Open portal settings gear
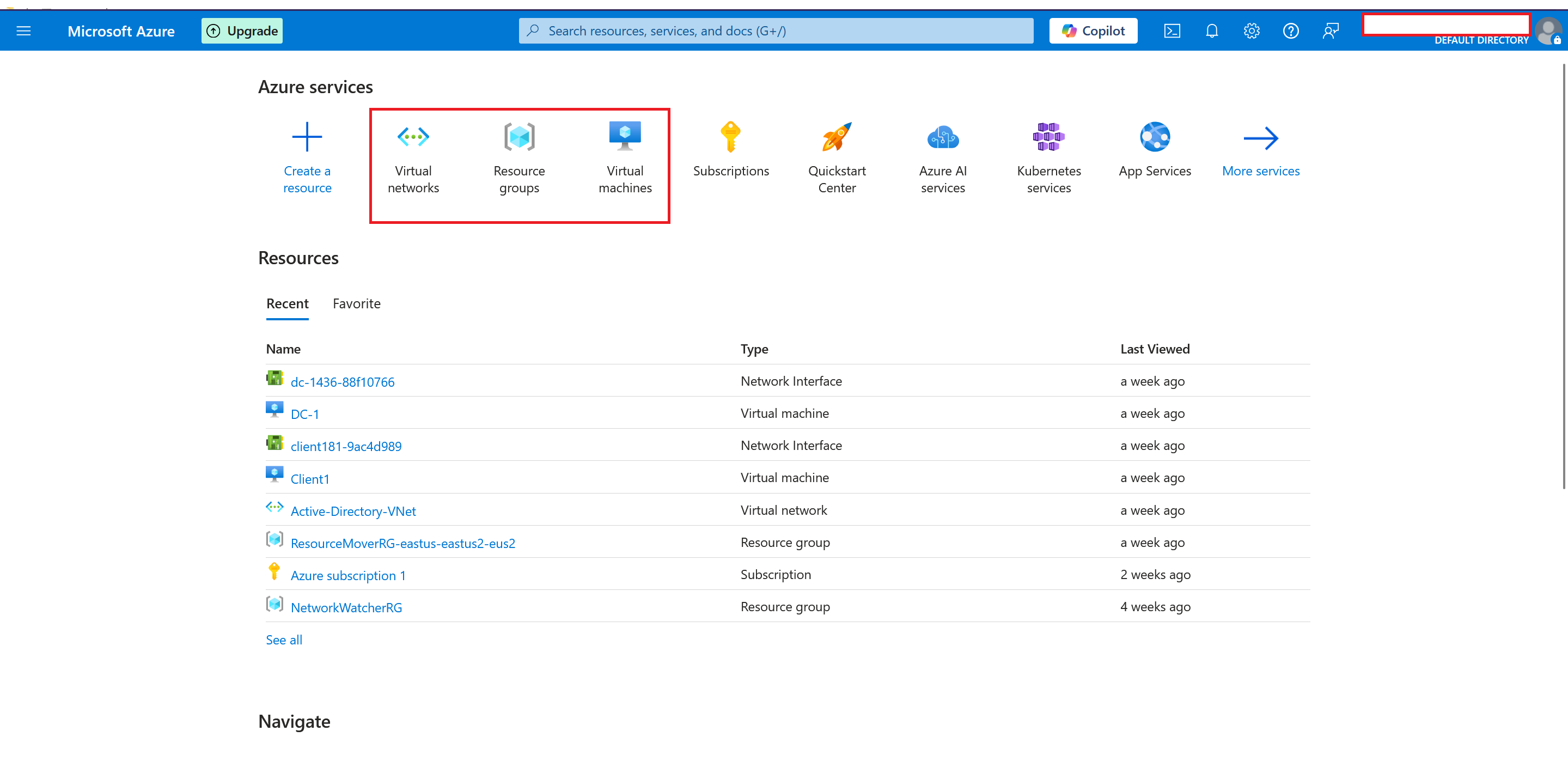This screenshot has width=1568, height=761. click(x=1251, y=31)
